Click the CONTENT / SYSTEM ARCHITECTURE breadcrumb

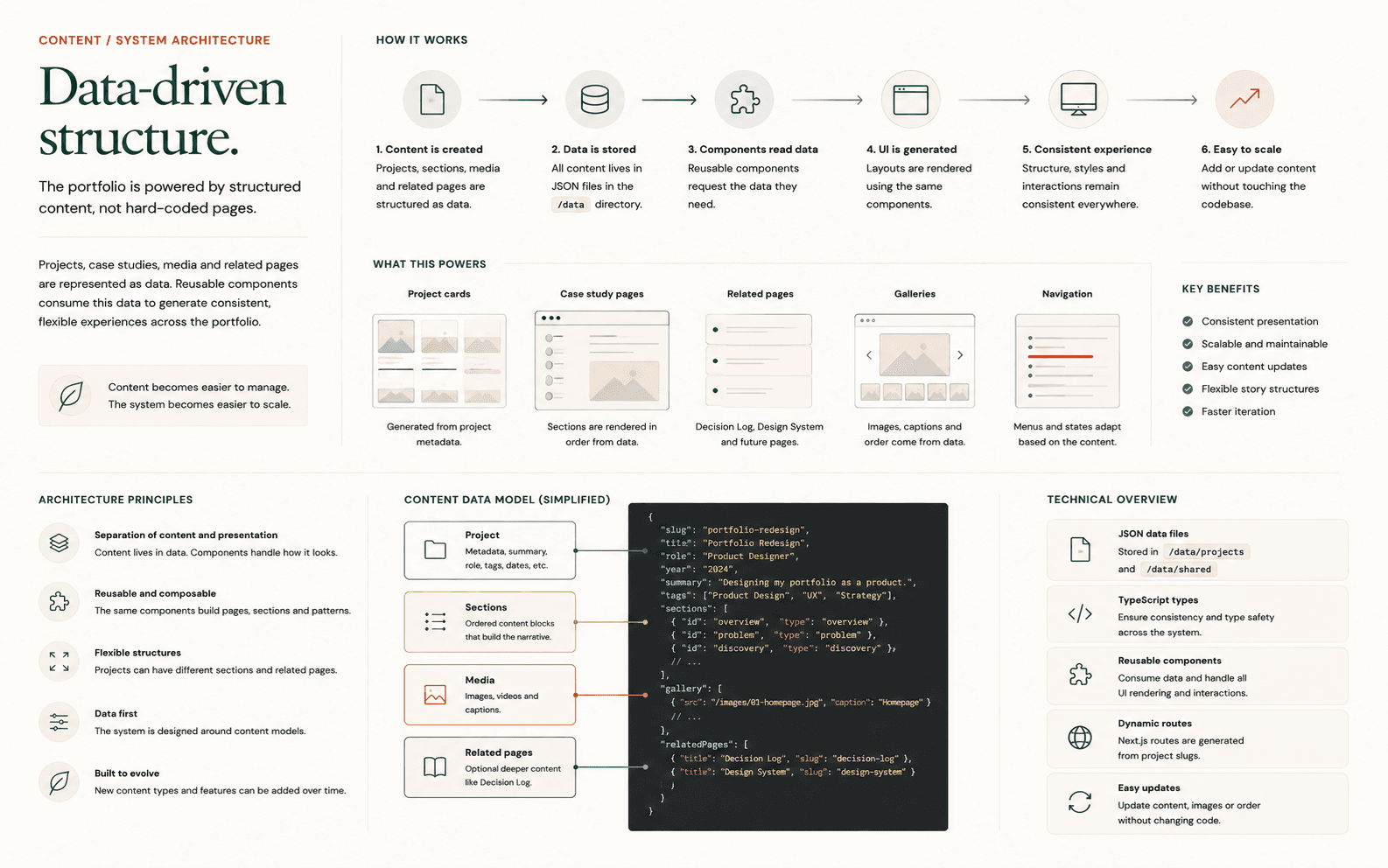coord(154,40)
